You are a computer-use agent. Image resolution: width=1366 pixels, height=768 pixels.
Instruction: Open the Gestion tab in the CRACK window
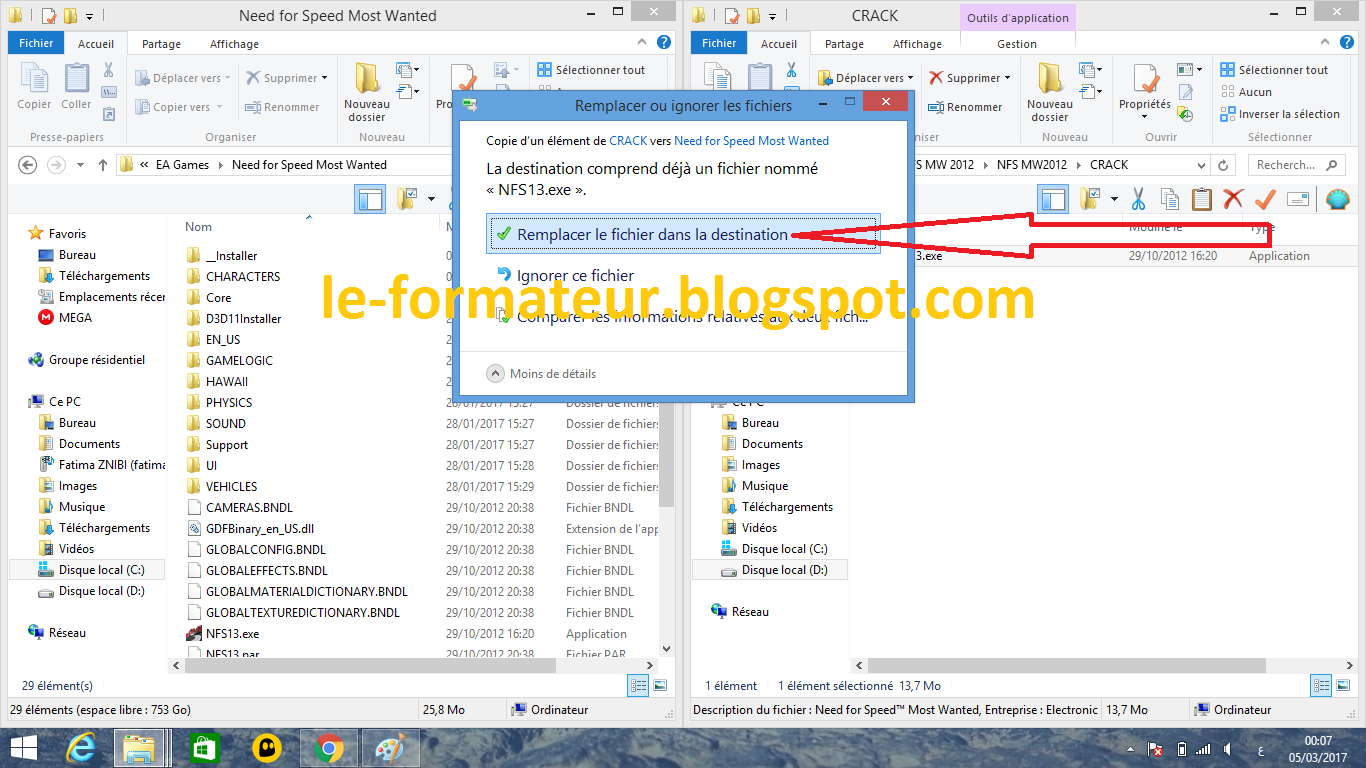coord(1017,44)
